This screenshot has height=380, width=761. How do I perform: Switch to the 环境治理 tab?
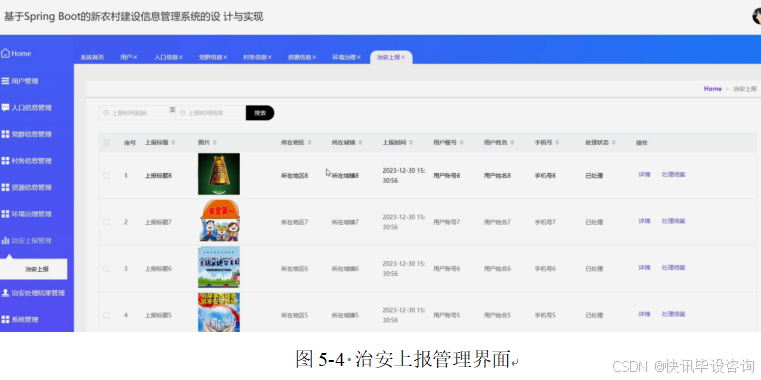tap(344, 57)
